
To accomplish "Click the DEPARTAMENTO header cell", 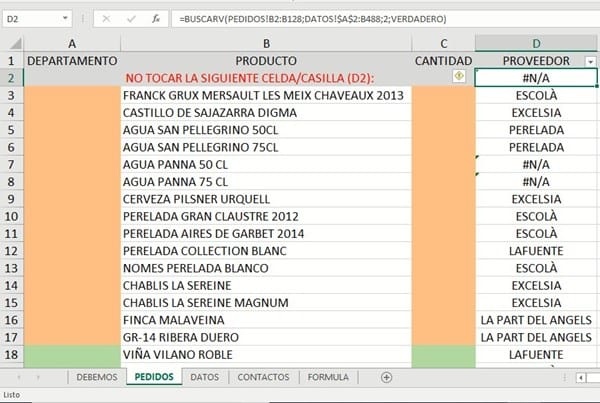I will [72, 61].
